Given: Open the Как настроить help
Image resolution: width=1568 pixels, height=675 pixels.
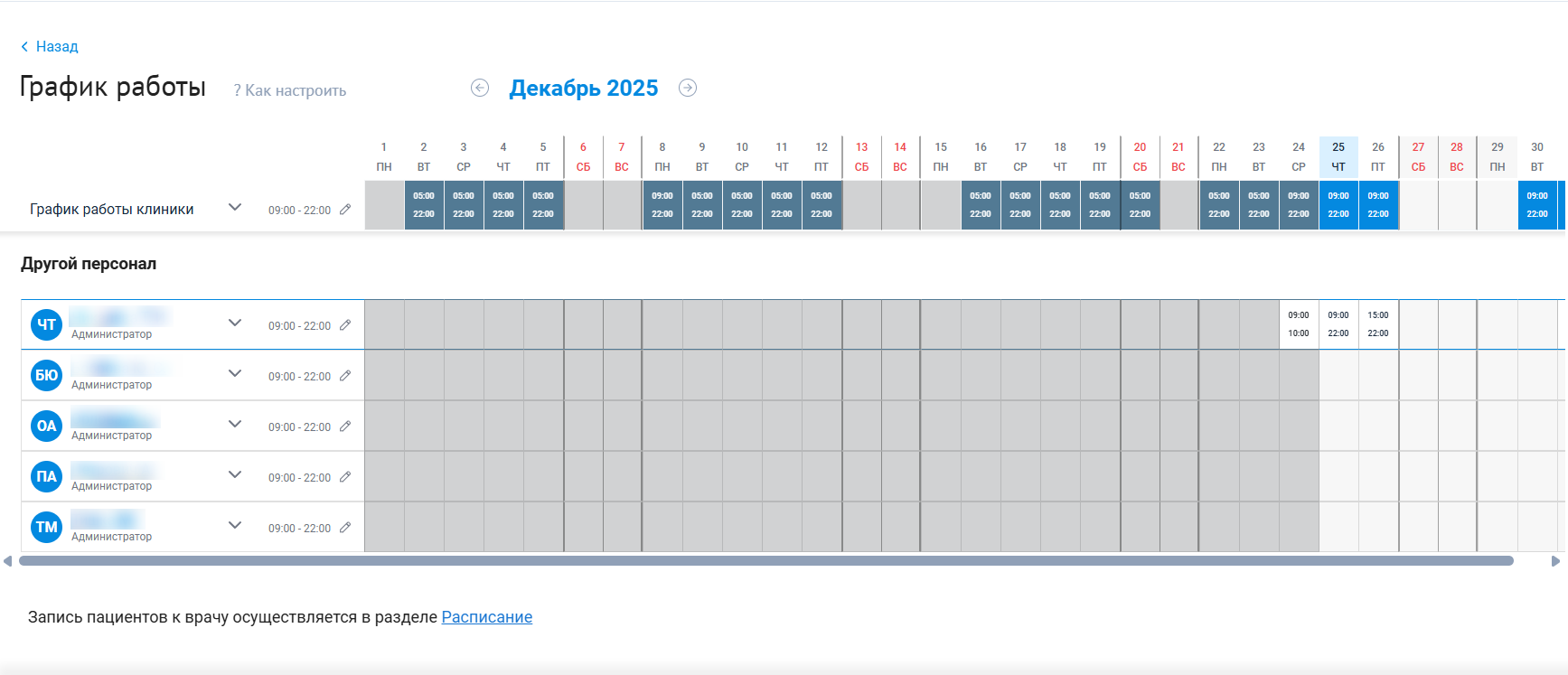Looking at the screenshot, I should tap(290, 90).
